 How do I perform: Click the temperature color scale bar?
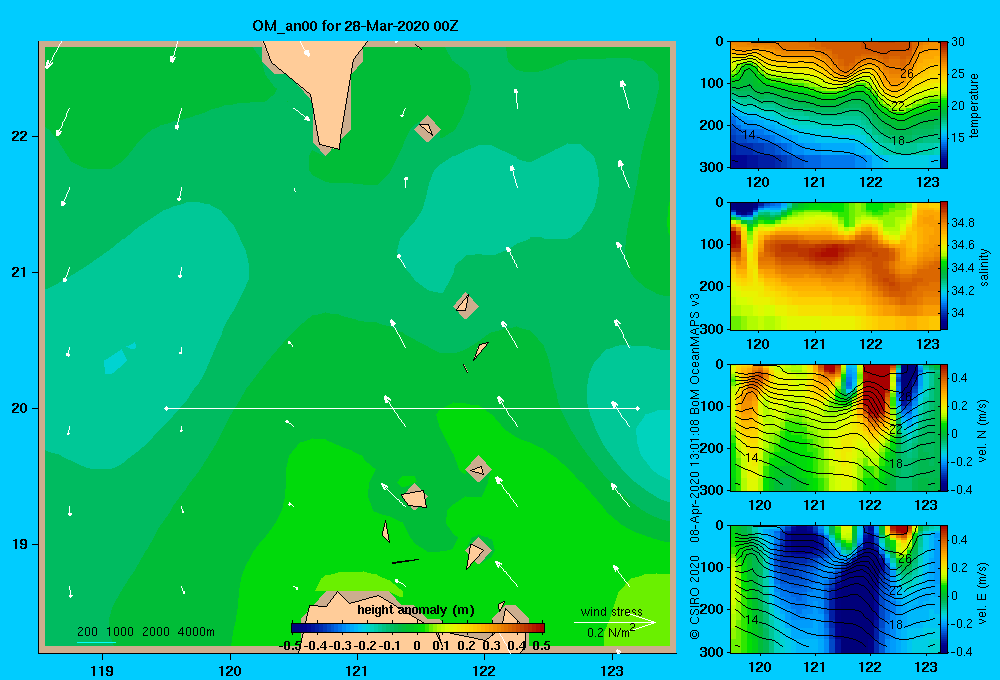944,105
